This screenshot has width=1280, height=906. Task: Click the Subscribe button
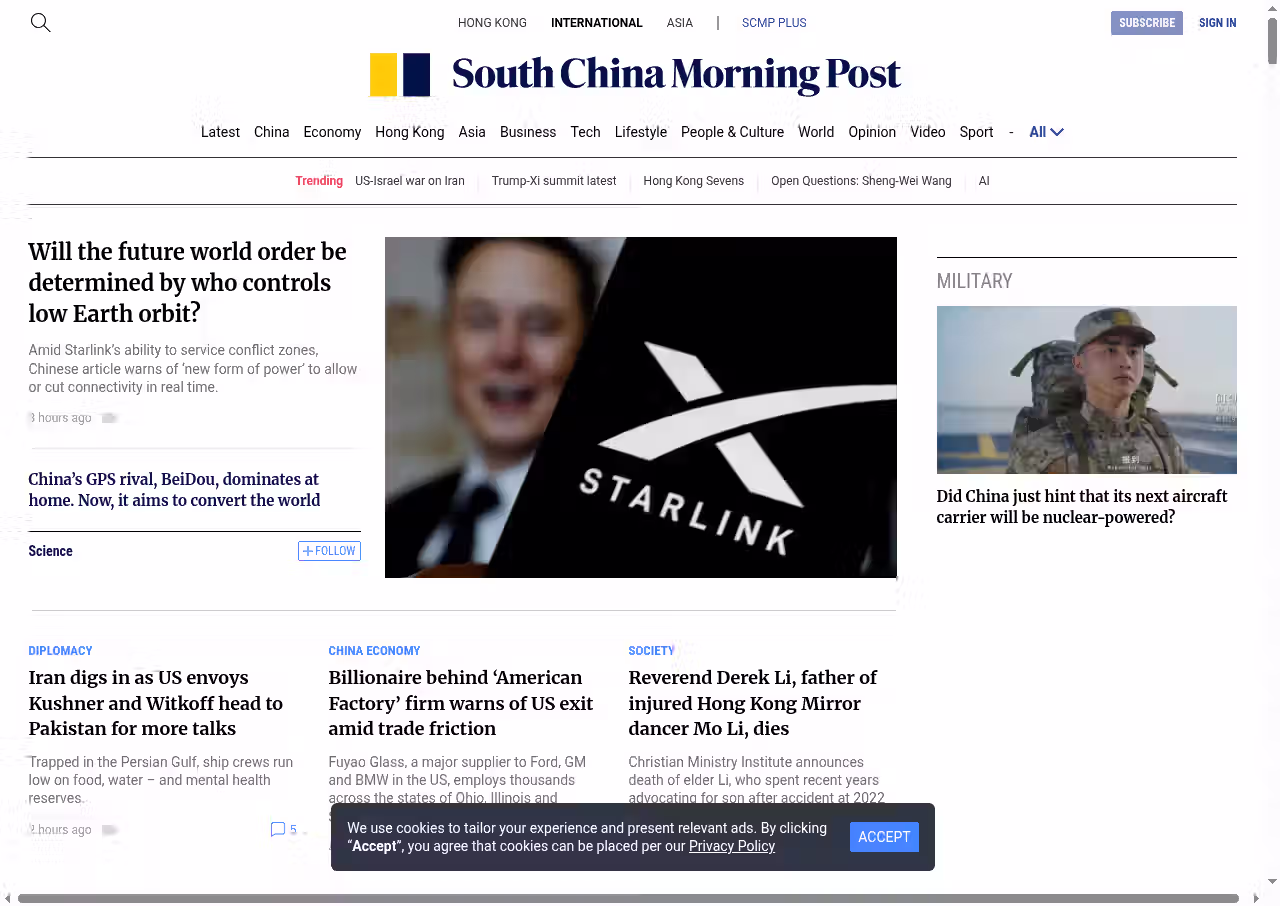tap(1146, 23)
